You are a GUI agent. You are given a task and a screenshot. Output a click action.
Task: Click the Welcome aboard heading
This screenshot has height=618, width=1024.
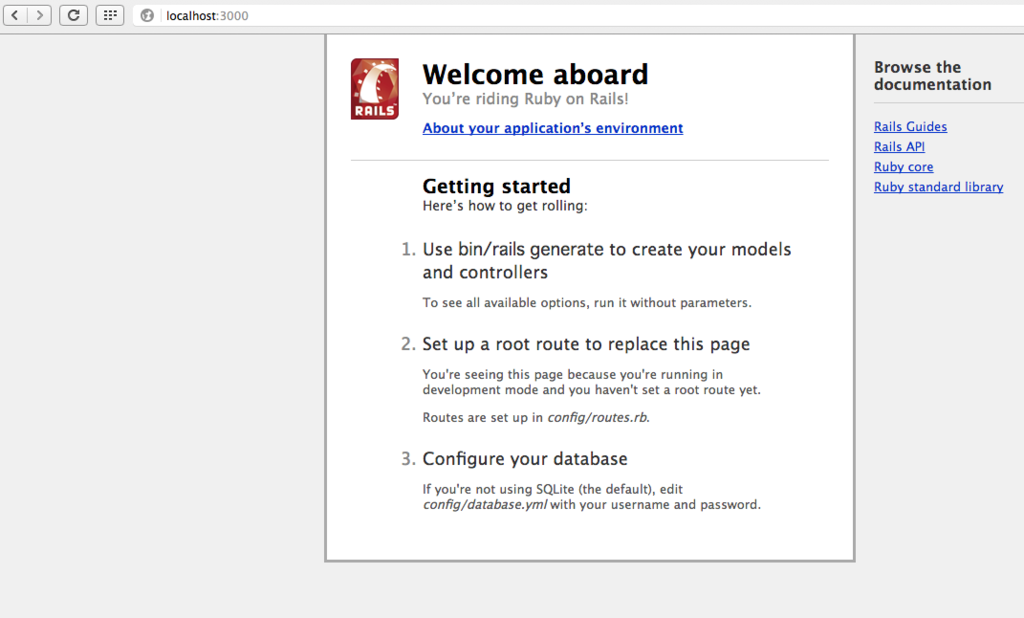point(536,74)
